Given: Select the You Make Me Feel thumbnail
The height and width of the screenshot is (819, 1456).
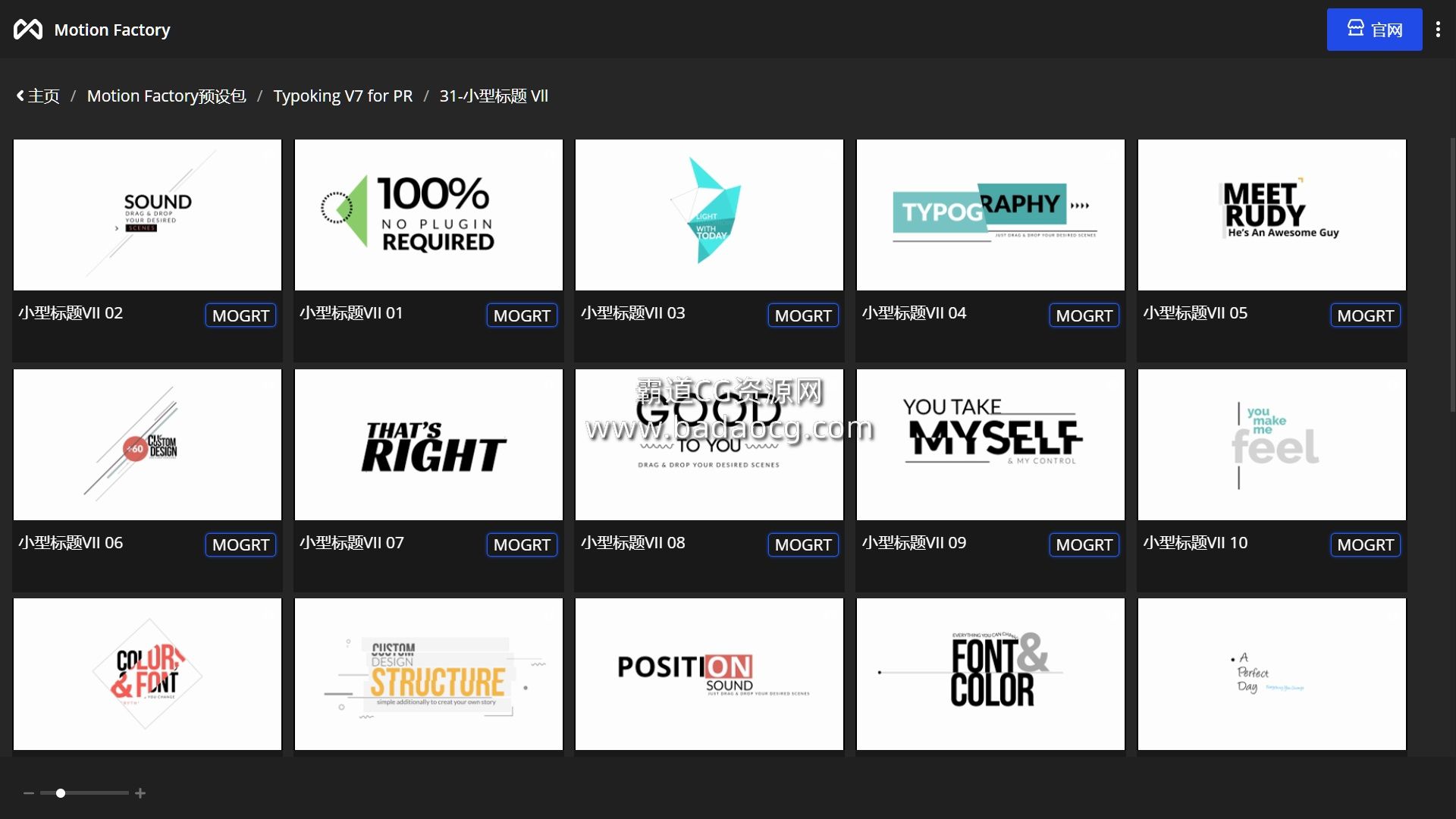Looking at the screenshot, I should tap(1272, 444).
